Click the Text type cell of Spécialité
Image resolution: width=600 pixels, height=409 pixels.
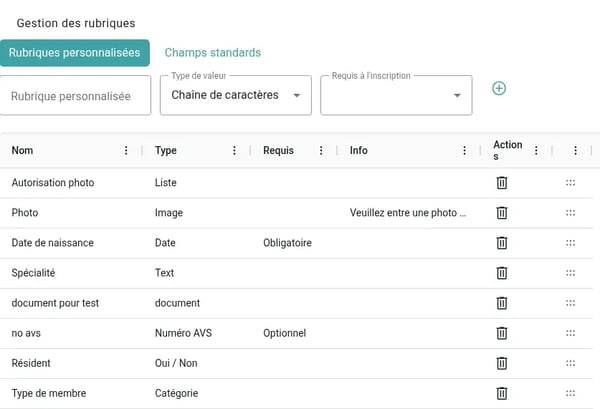coord(164,273)
